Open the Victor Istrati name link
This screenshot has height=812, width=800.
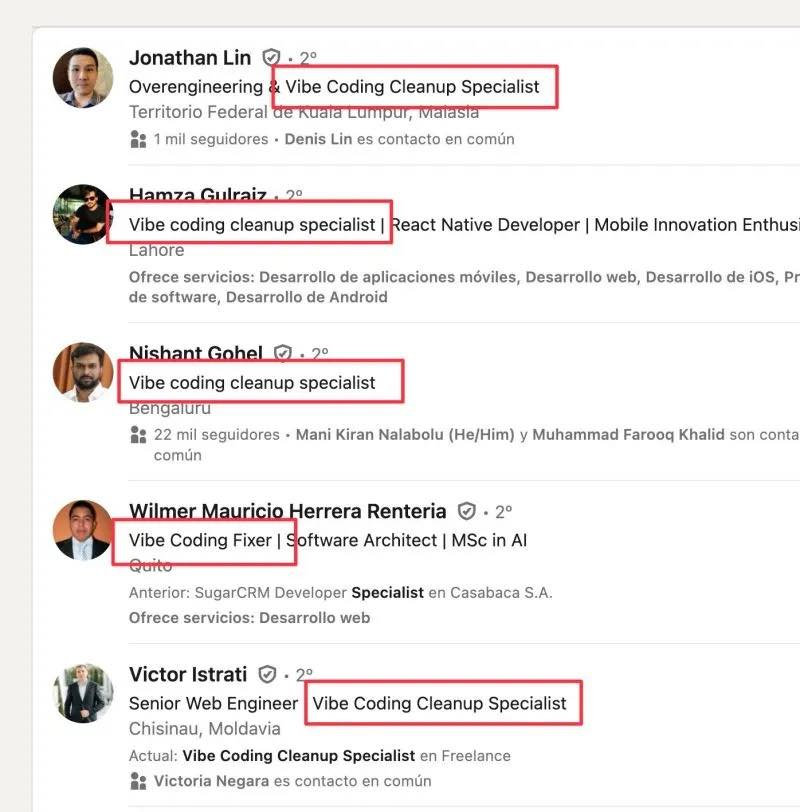188,674
